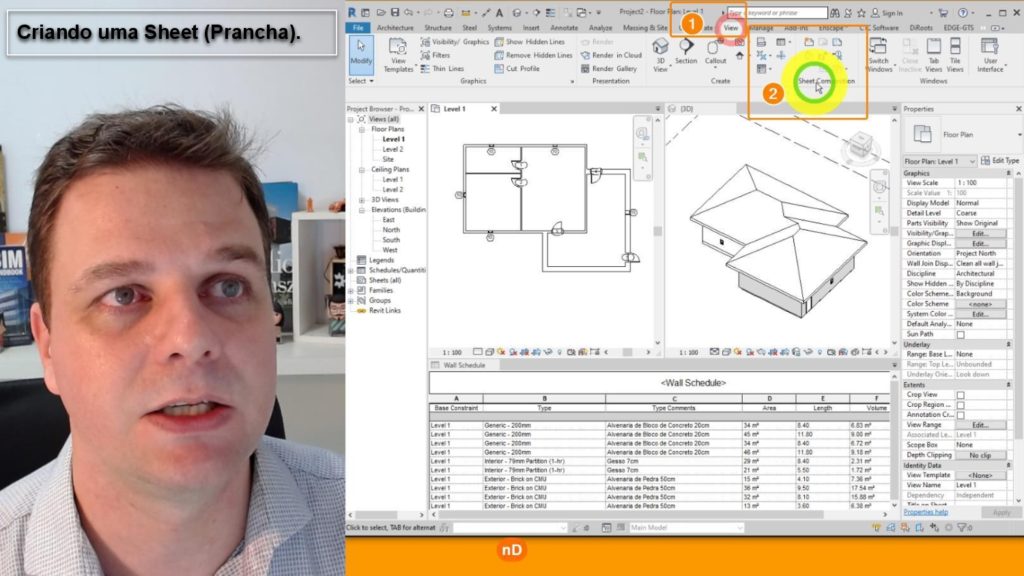Image resolution: width=1024 pixels, height=576 pixels.
Task: Select the Modify tool
Action: (361, 56)
